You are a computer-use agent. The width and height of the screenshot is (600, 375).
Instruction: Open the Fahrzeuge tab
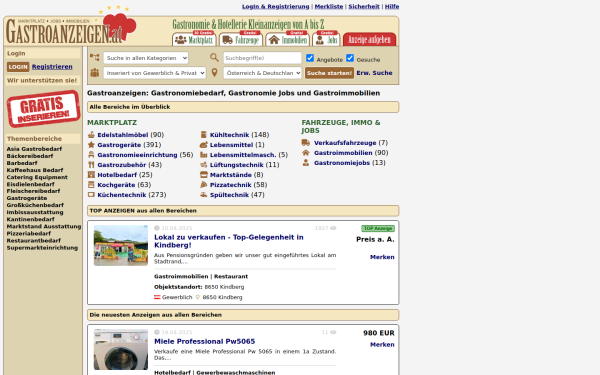point(241,39)
